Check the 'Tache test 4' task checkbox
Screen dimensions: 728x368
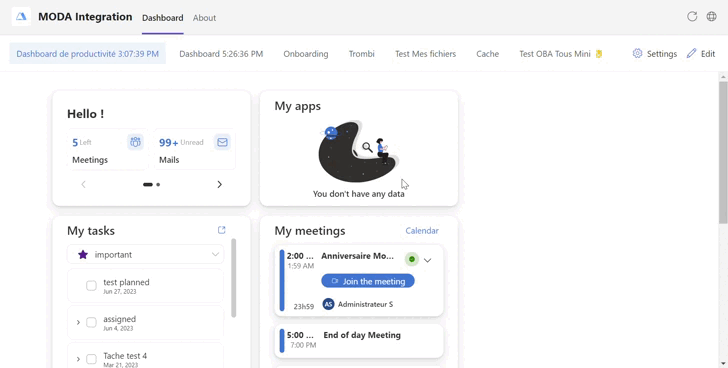[91, 359]
